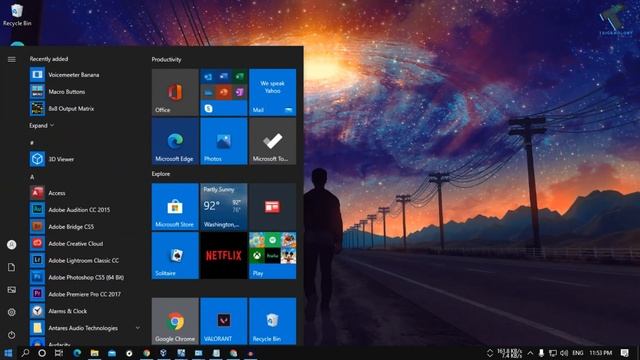This screenshot has height=360, width=640.
Task: Open the Office tile
Action: tap(175, 92)
